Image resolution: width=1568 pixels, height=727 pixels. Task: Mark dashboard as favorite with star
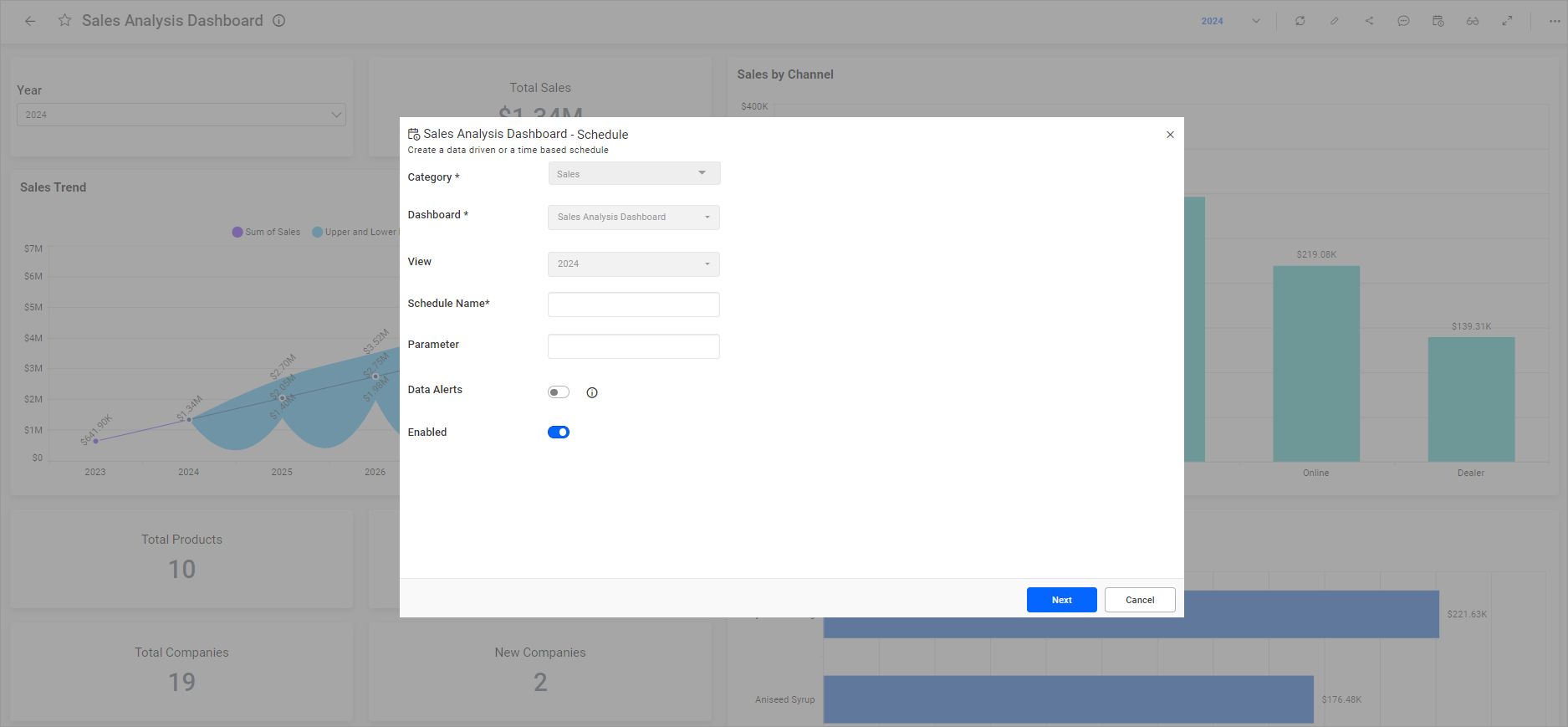tap(64, 21)
